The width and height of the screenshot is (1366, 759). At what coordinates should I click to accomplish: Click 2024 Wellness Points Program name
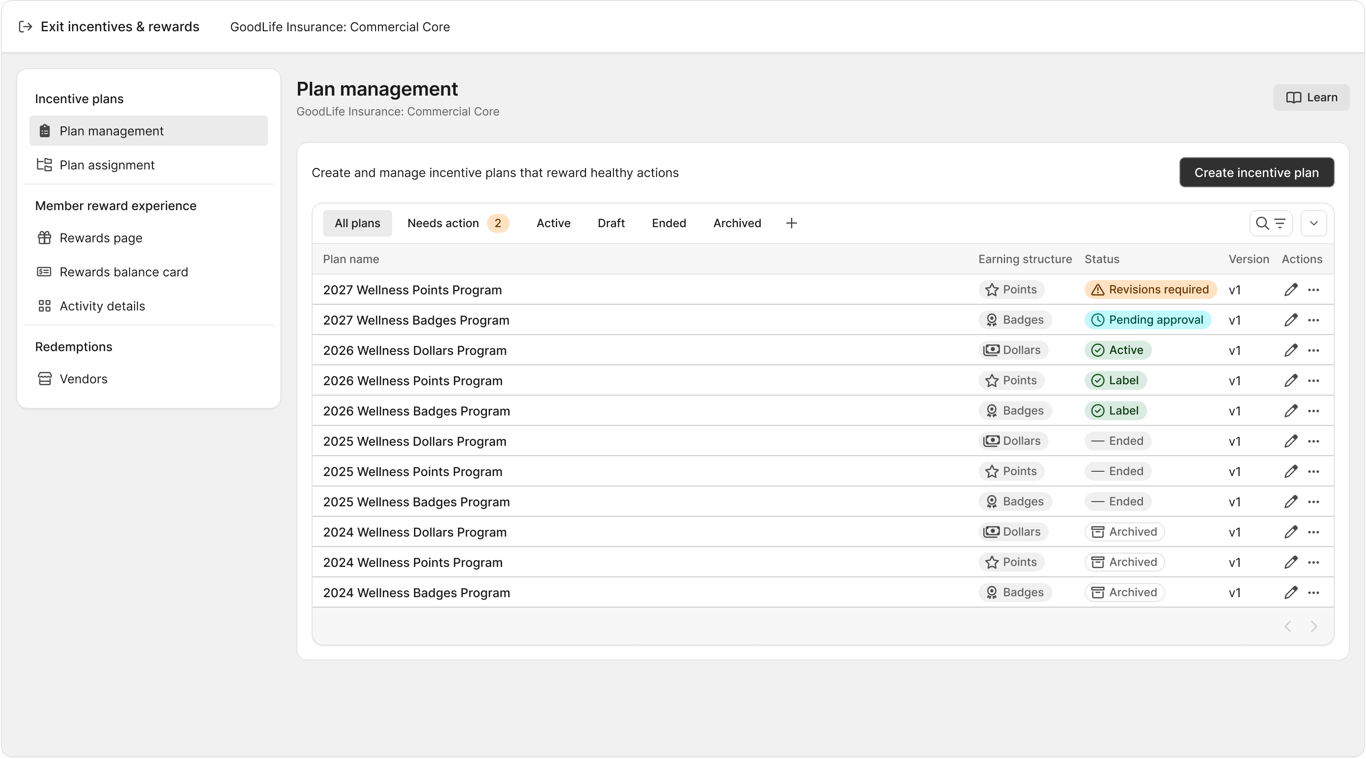click(x=412, y=563)
